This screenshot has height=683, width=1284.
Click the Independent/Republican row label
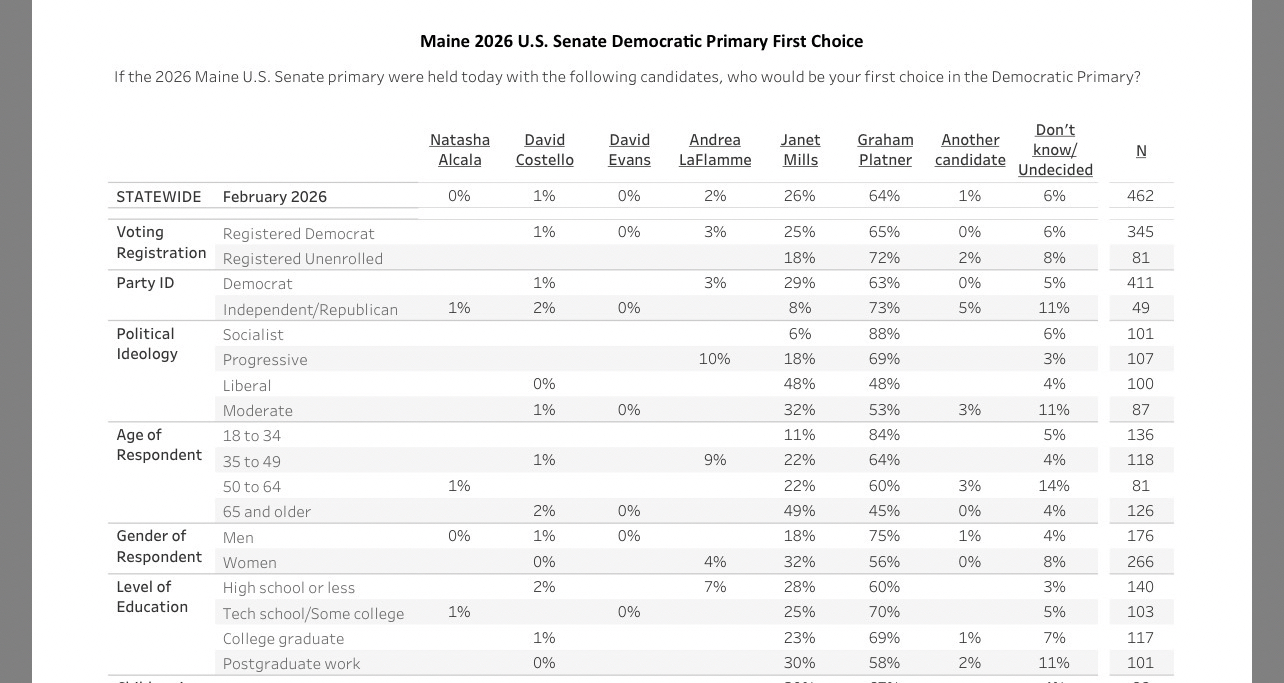[310, 310]
